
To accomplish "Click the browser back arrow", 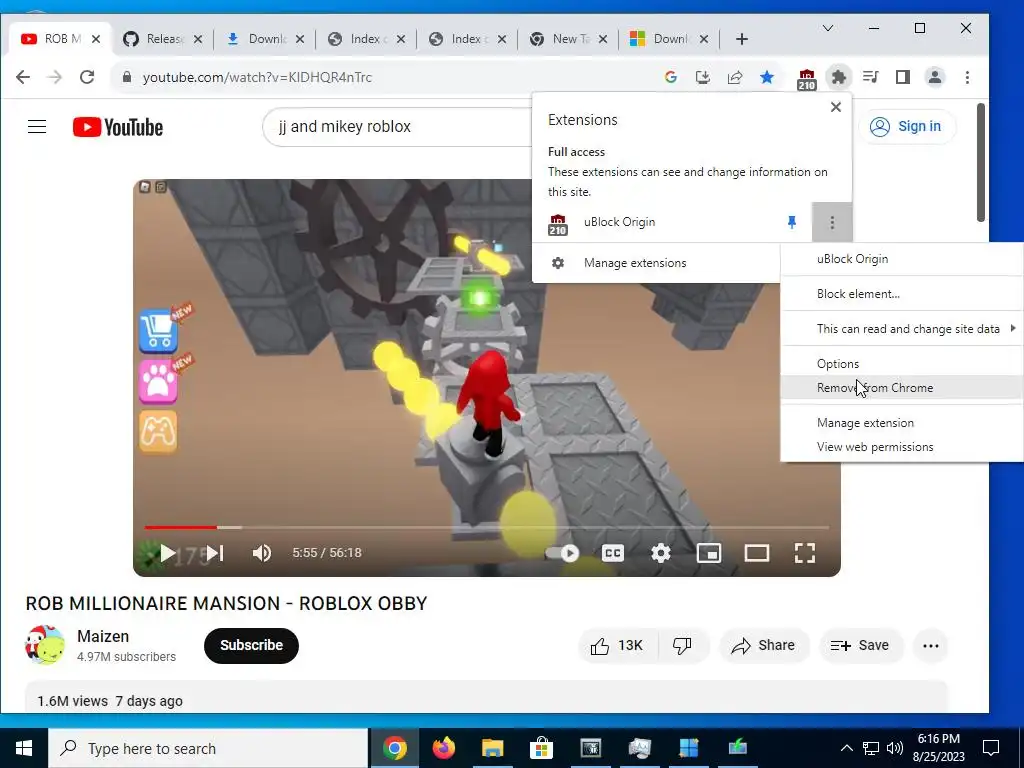I will pyautogui.click(x=23, y=77).
